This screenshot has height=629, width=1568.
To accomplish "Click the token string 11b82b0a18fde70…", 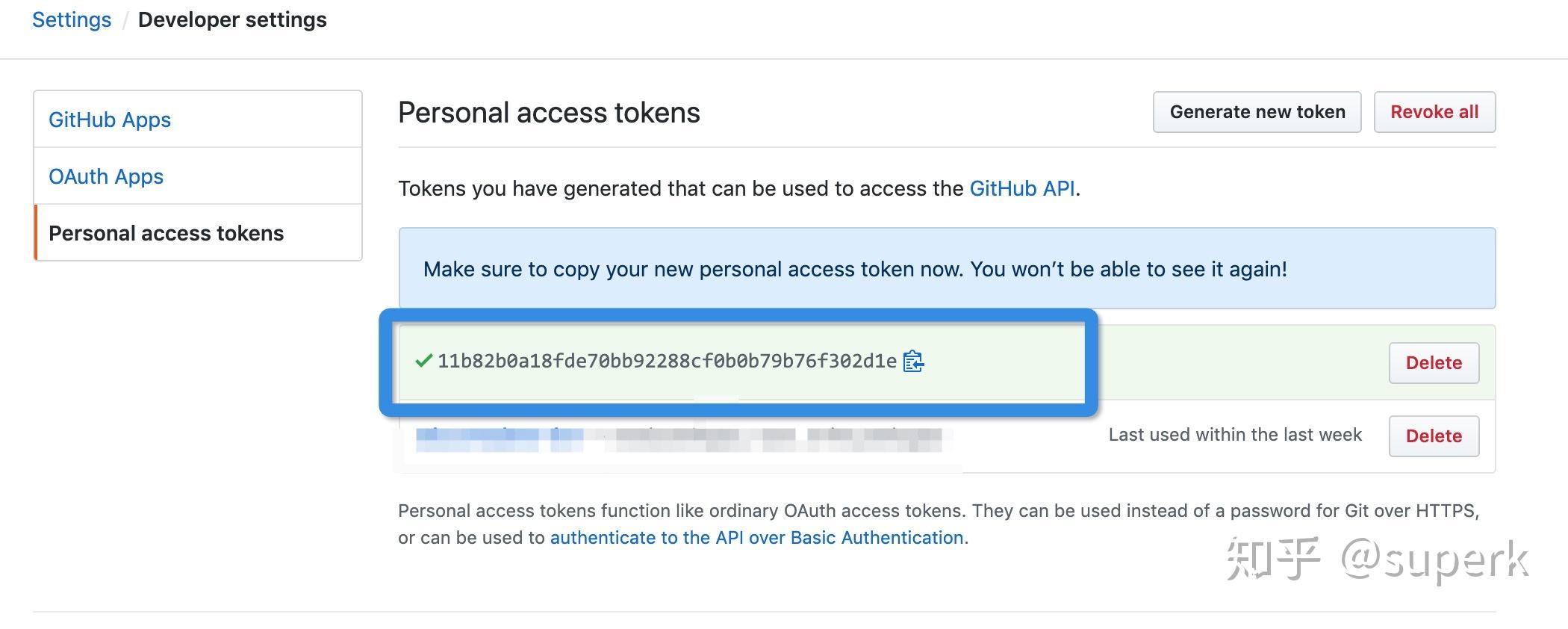I will [x=667, y=361].
